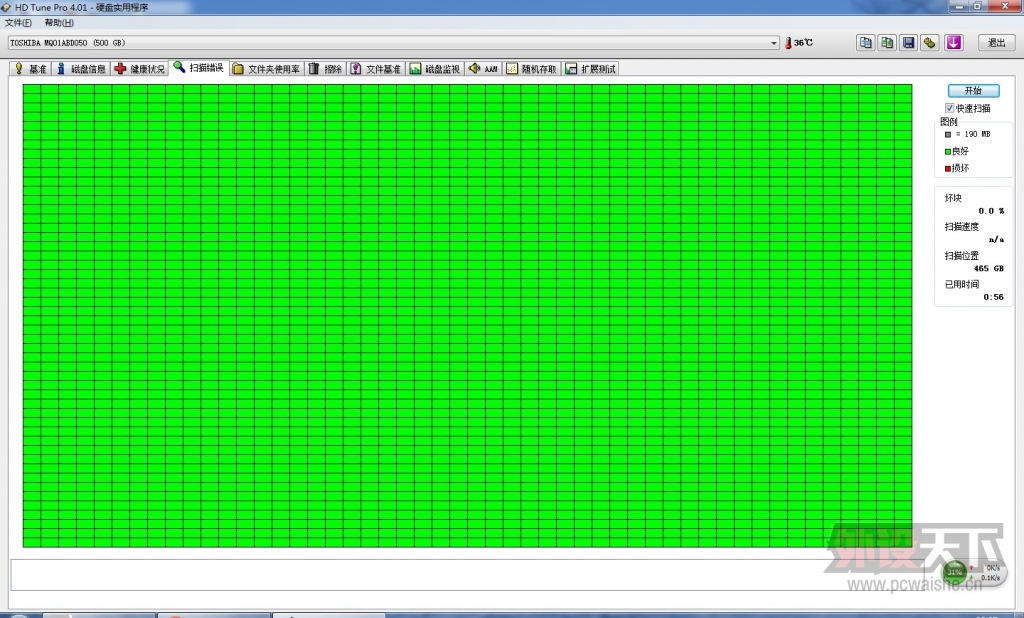Open the 帮助(H) menu
1024x618 pixels.
[59, 23]
